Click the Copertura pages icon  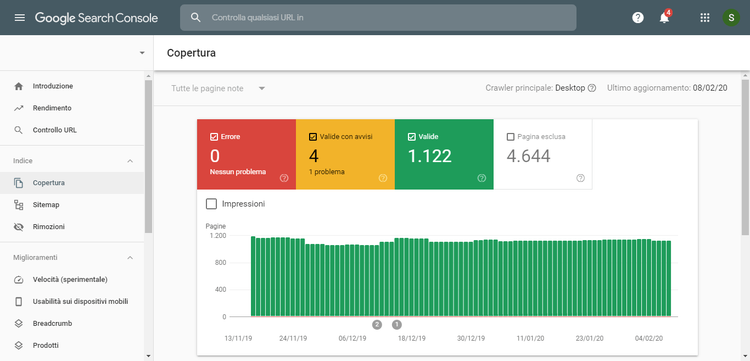coord(19,183)
